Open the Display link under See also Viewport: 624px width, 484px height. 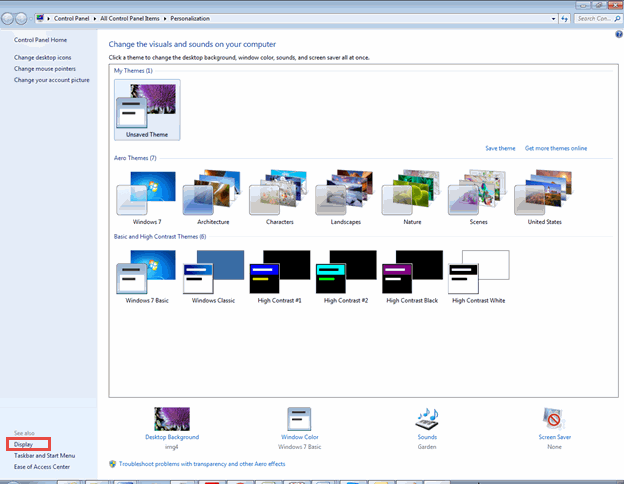click(x=23, y=444)
